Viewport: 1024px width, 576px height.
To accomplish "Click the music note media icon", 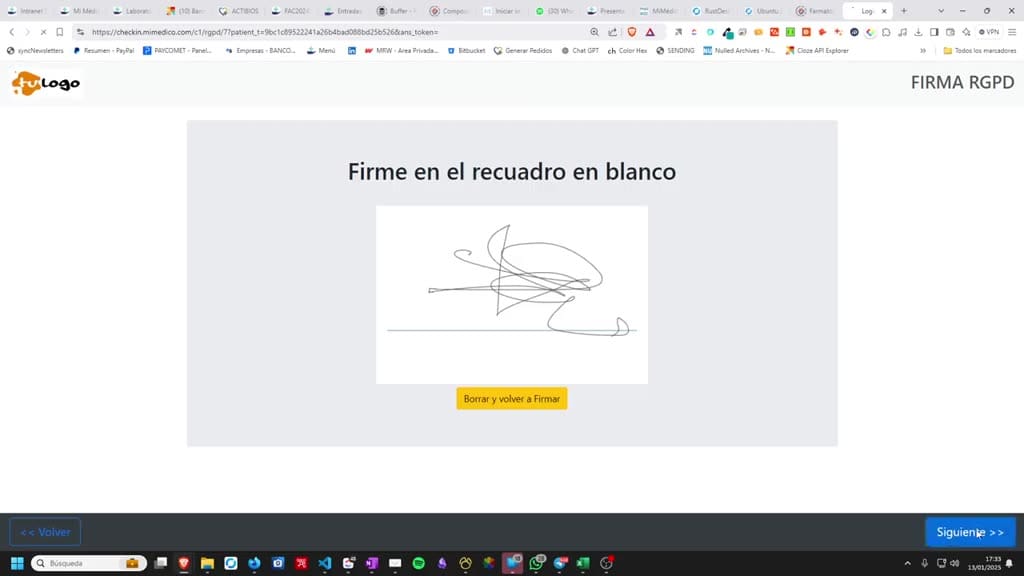I will [x=903, y=32].
